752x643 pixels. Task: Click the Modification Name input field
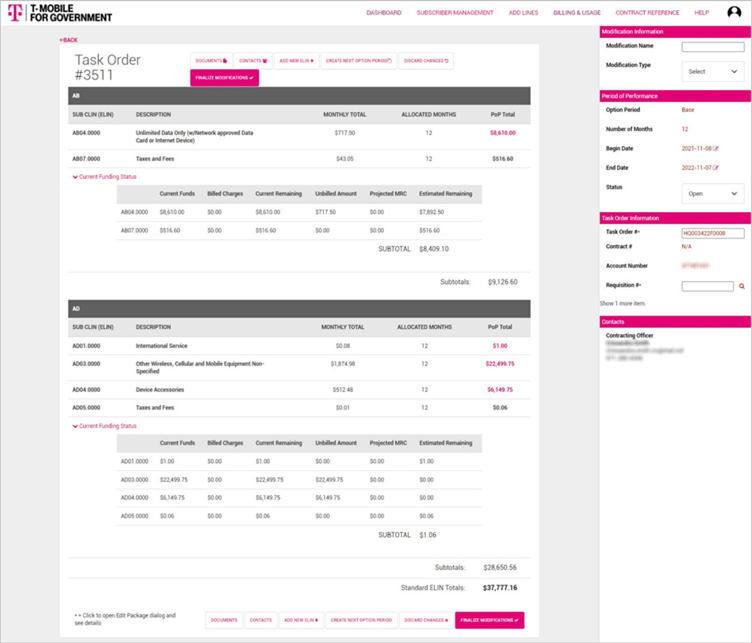click(x=712, y=47)
